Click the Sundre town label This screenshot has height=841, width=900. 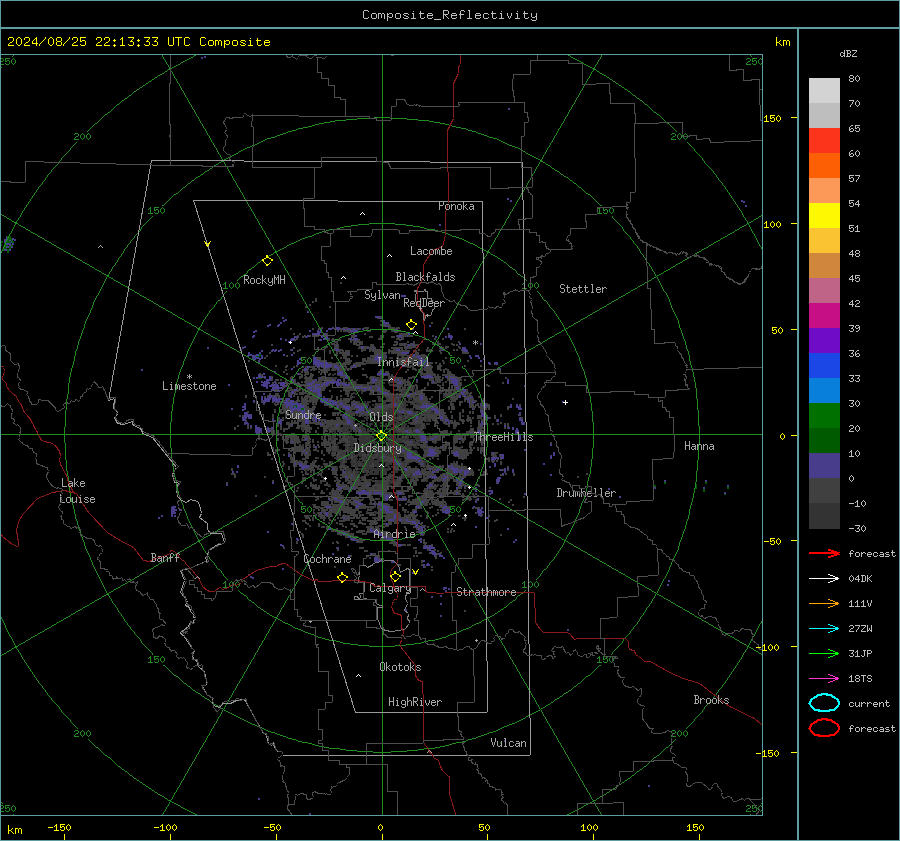(x=303, y=415)
